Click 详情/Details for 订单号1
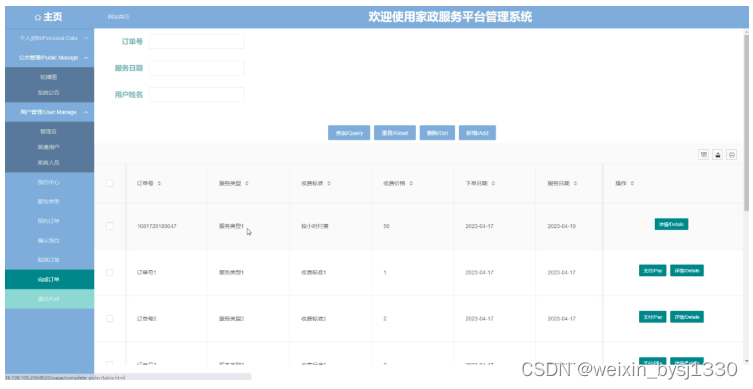753x389 pixels. [687, 271]
